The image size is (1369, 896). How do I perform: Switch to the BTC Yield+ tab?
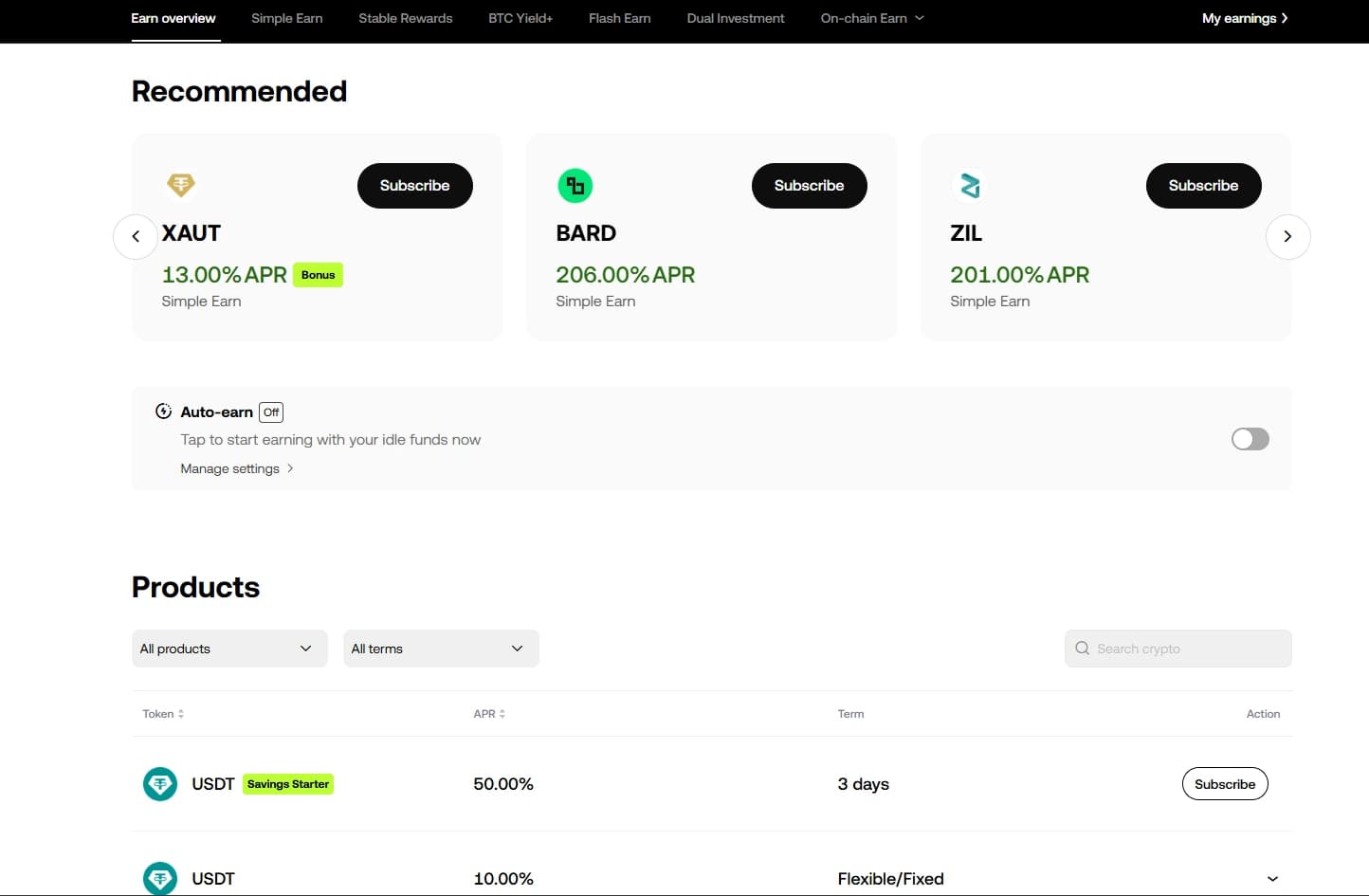[x=520, y=18]
